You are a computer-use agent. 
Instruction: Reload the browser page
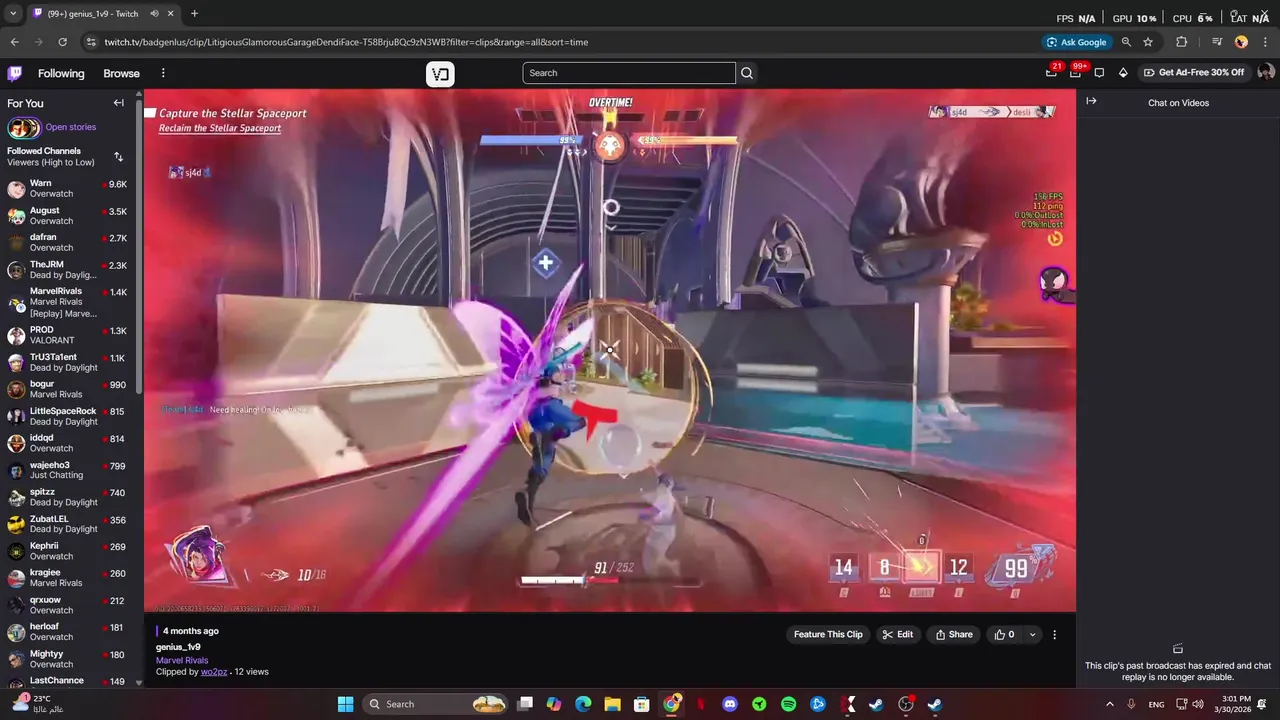tap(62, 42)
